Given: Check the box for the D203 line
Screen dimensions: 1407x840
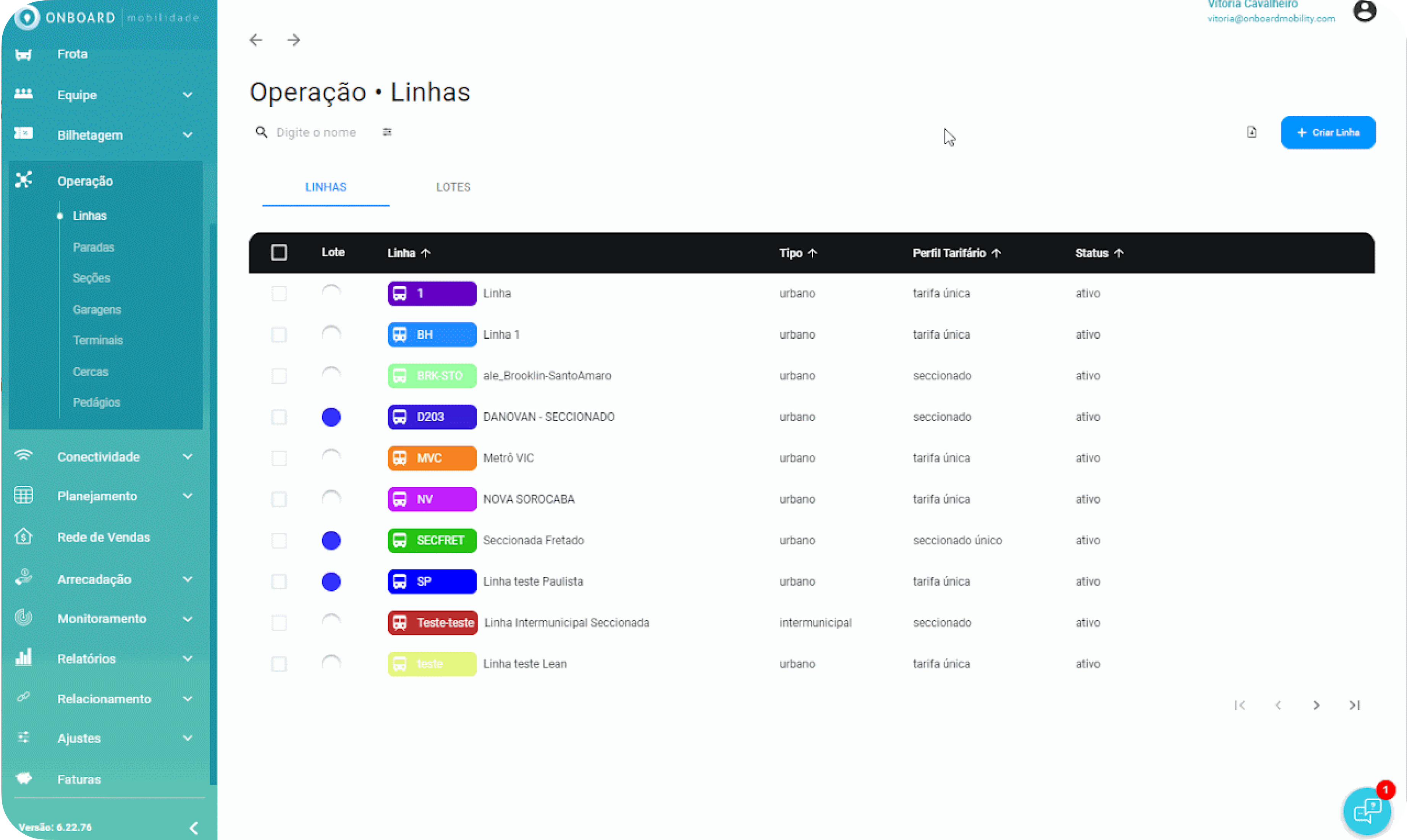Looking at the screenshot, I should pos(279,417).
